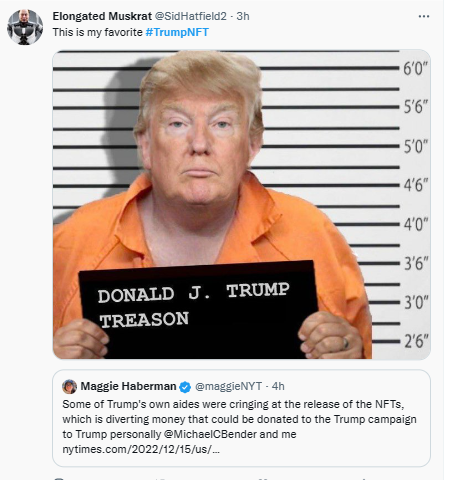Open the tweet's more options menu
Viewport: 452px width, 480px height.
coord(424,16)
